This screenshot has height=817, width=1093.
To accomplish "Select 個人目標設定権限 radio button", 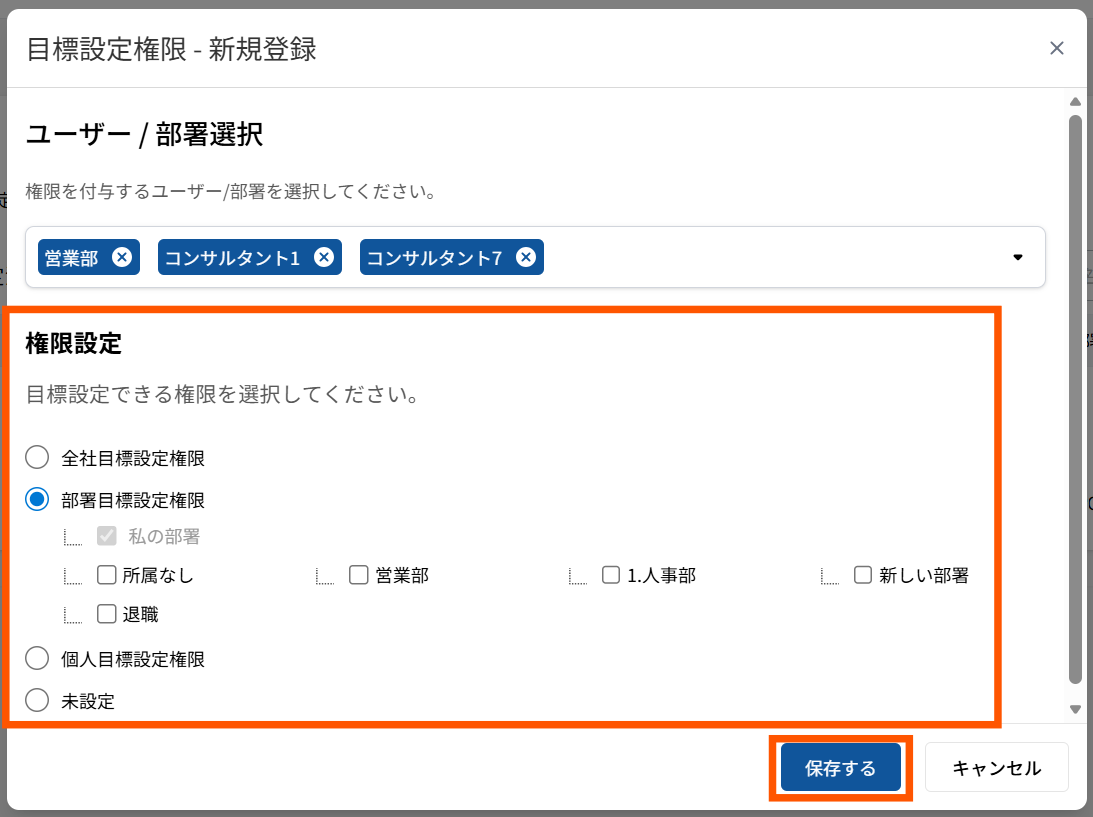I will (x=37, y=658).
